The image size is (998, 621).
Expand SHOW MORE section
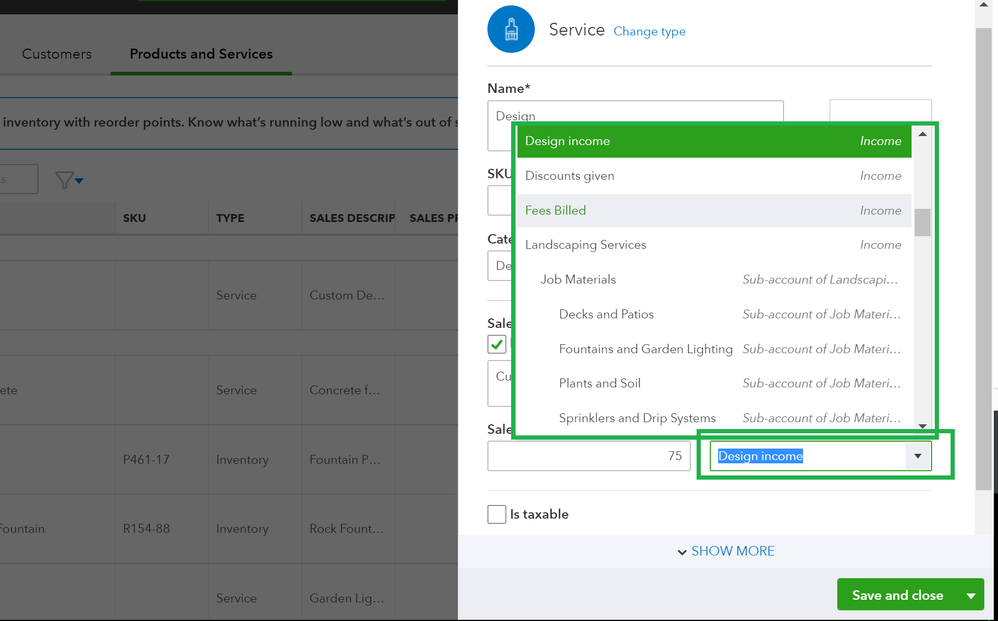coord(725,551)
